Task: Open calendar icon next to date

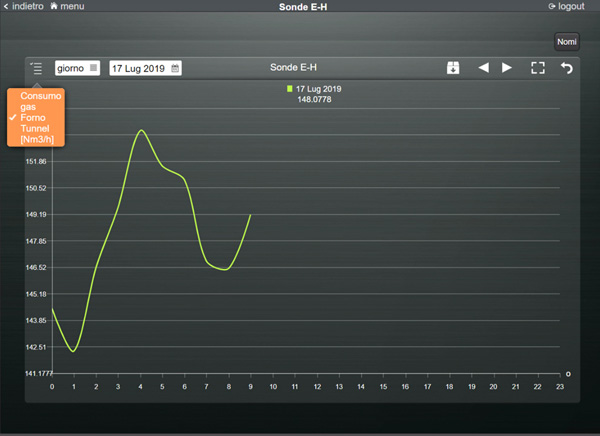Action: click(175, 68)
